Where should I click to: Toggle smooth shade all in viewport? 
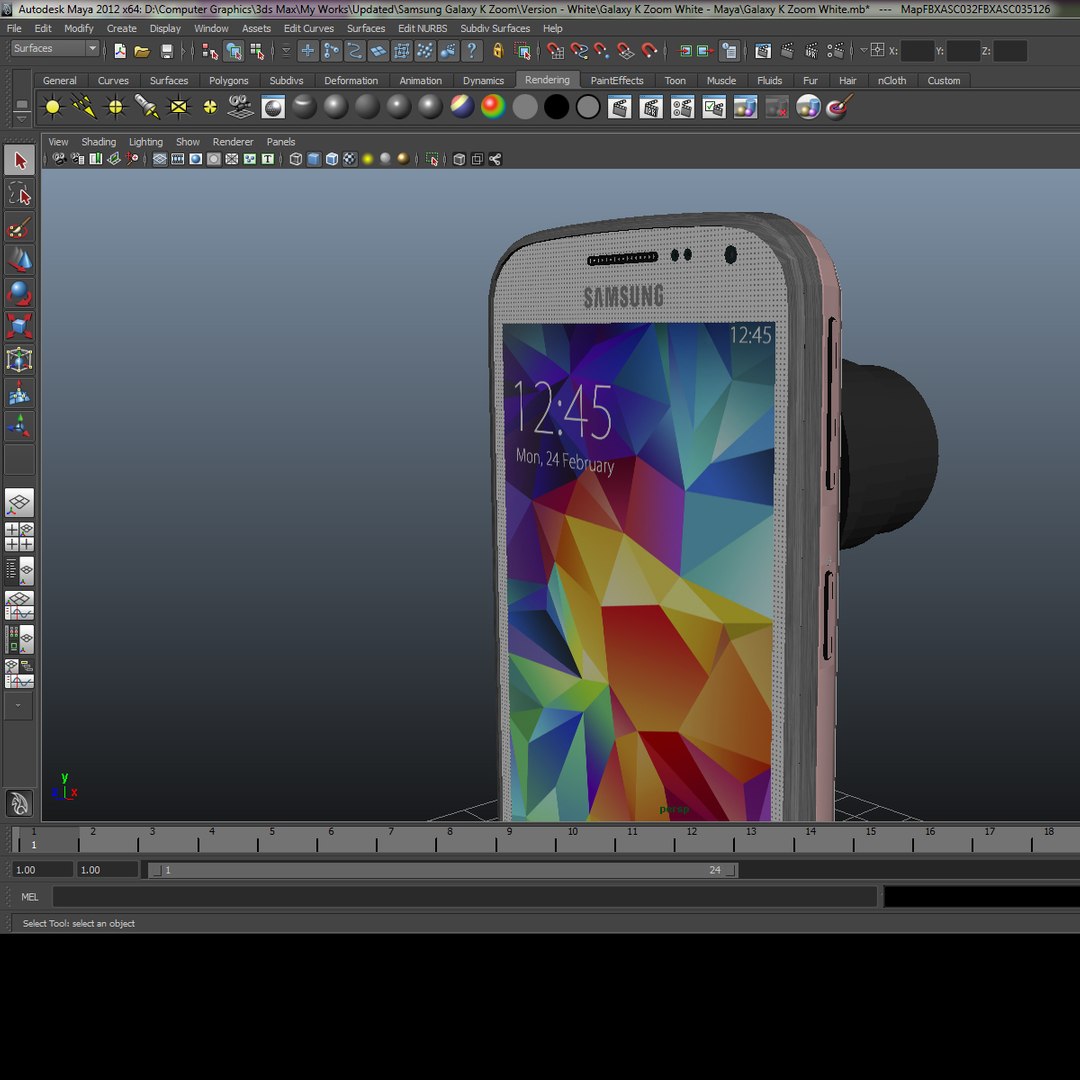pyautogui.click(x=314, y=160)
